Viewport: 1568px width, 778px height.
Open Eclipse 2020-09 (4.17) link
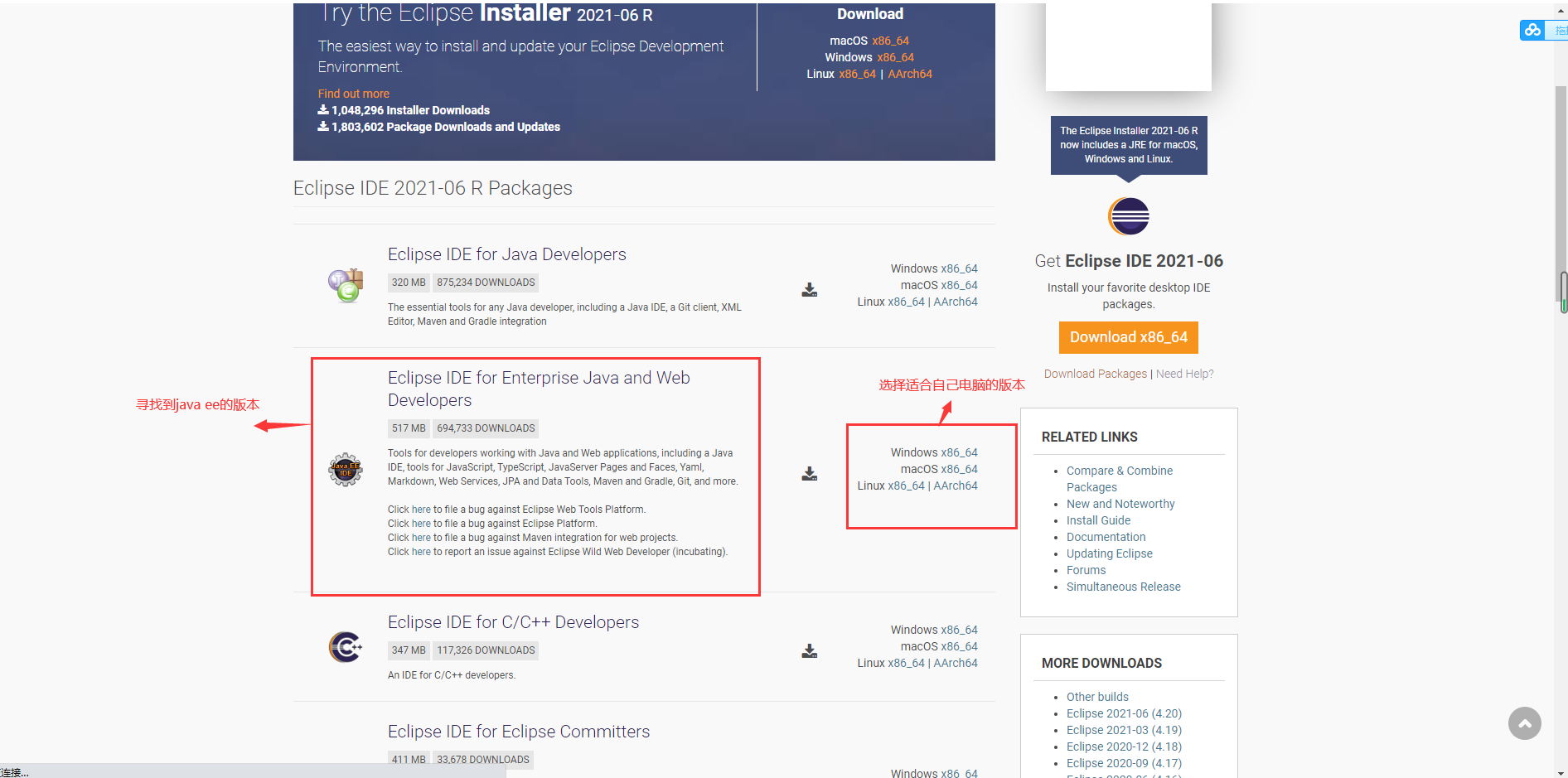coord(1124,763)
